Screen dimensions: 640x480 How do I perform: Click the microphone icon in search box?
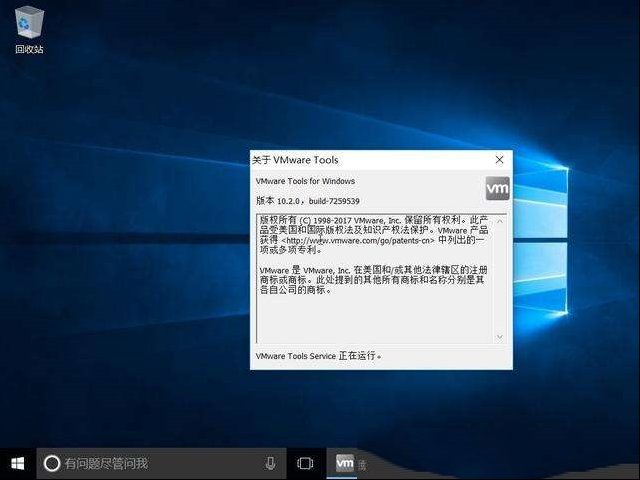(x=270, y=463)
